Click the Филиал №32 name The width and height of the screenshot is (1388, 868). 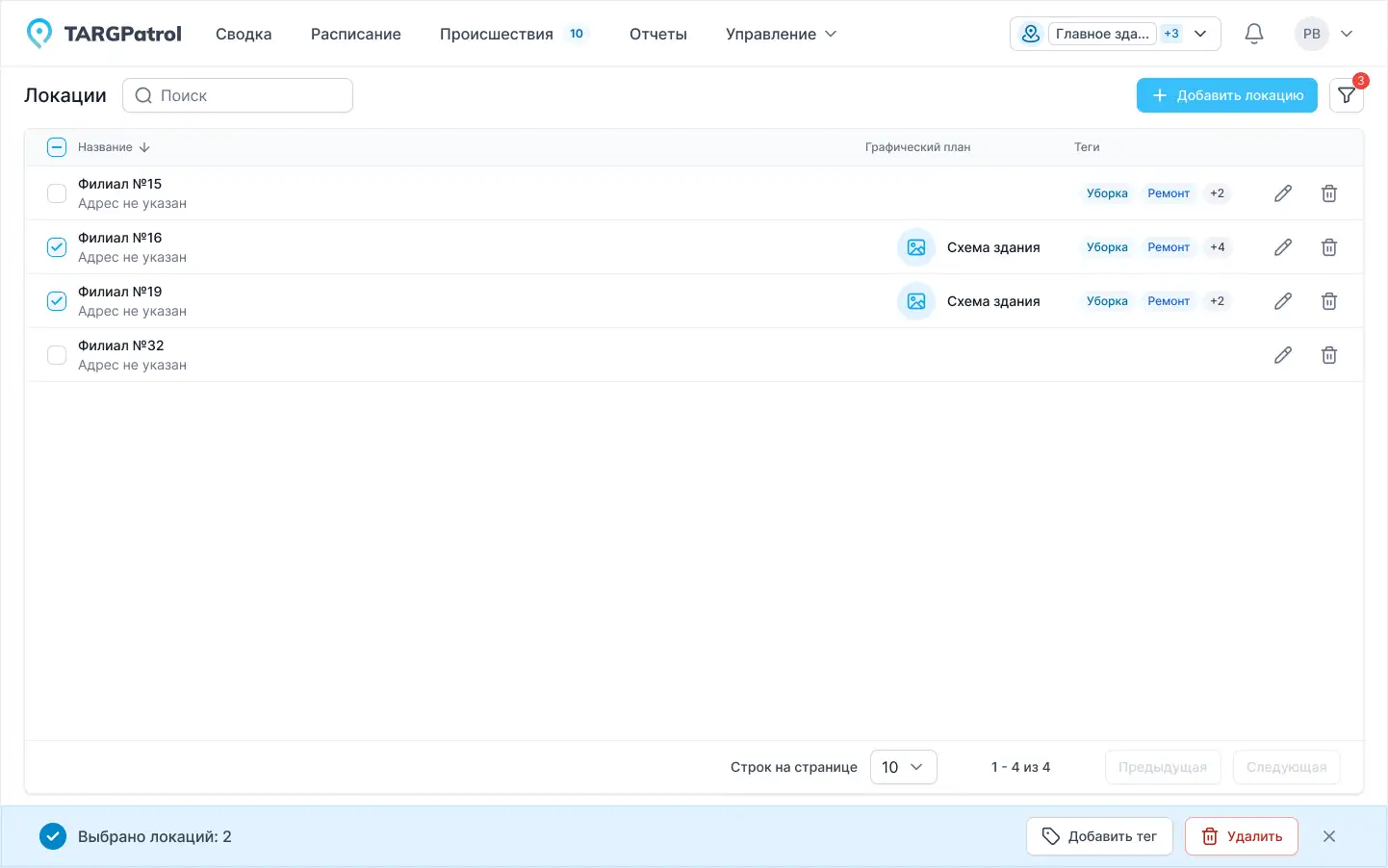(x=120, y=345)
